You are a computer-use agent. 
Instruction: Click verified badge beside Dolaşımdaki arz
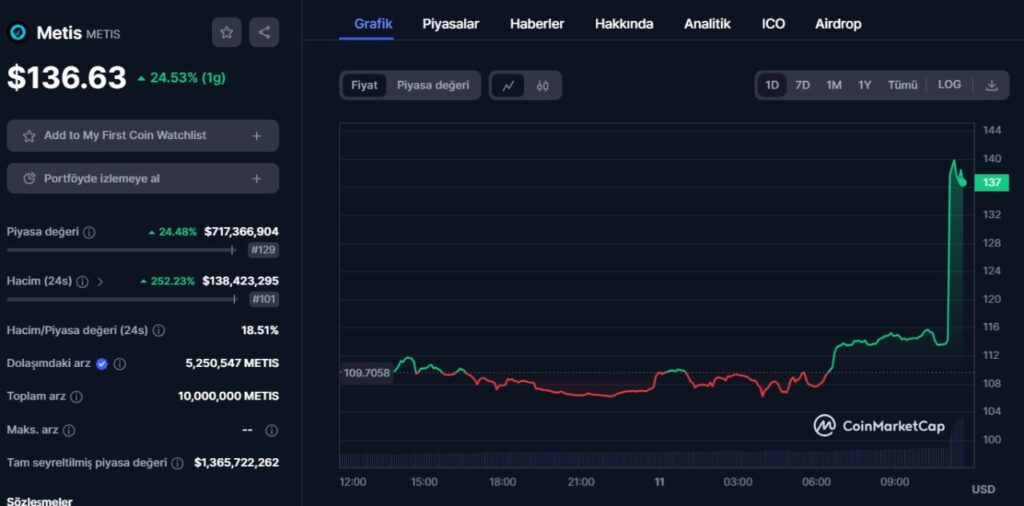102,364
